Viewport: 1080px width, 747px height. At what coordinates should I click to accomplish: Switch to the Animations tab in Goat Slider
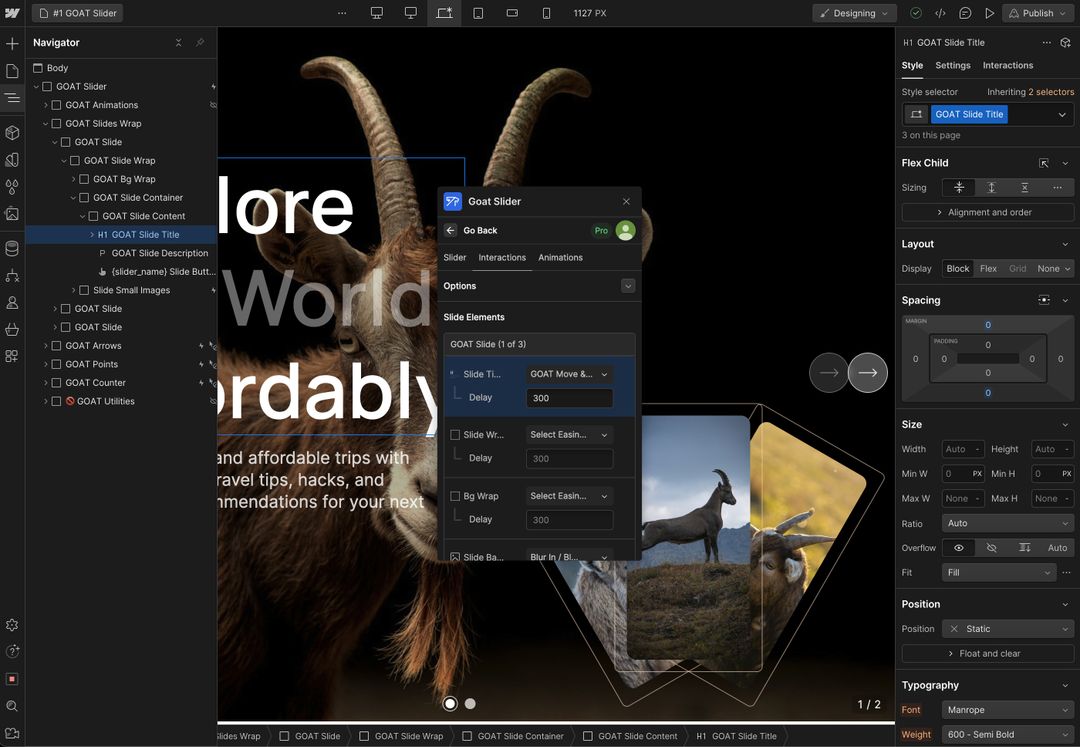click(x=560, y=257)
